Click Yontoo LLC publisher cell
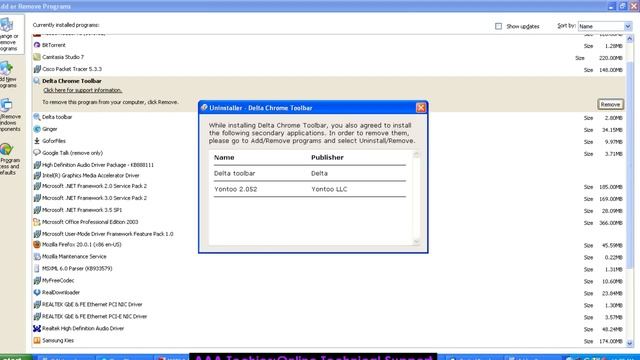Image resolution: width=640 pixels, height=360 pixels. coord(329,189)
